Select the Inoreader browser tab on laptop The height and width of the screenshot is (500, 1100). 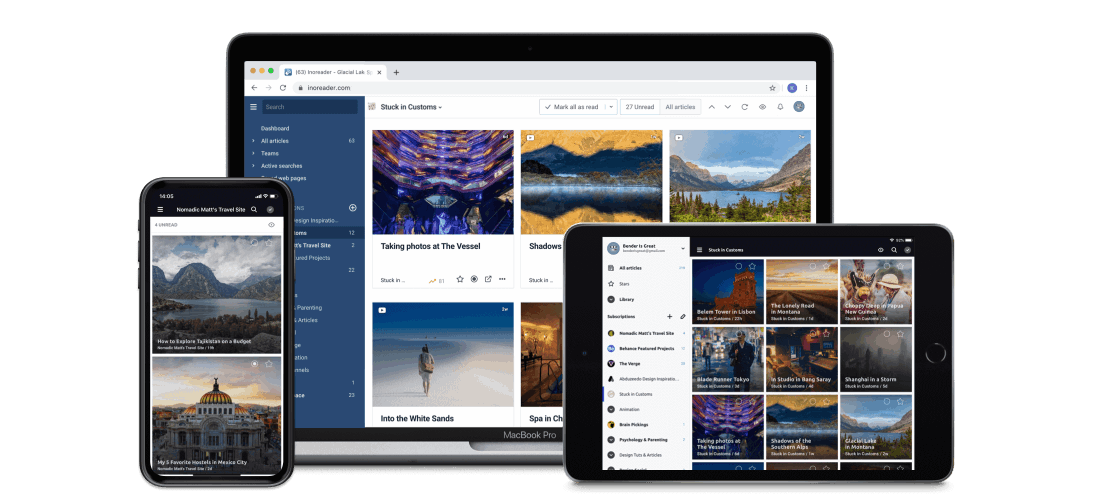coord(333,72)
